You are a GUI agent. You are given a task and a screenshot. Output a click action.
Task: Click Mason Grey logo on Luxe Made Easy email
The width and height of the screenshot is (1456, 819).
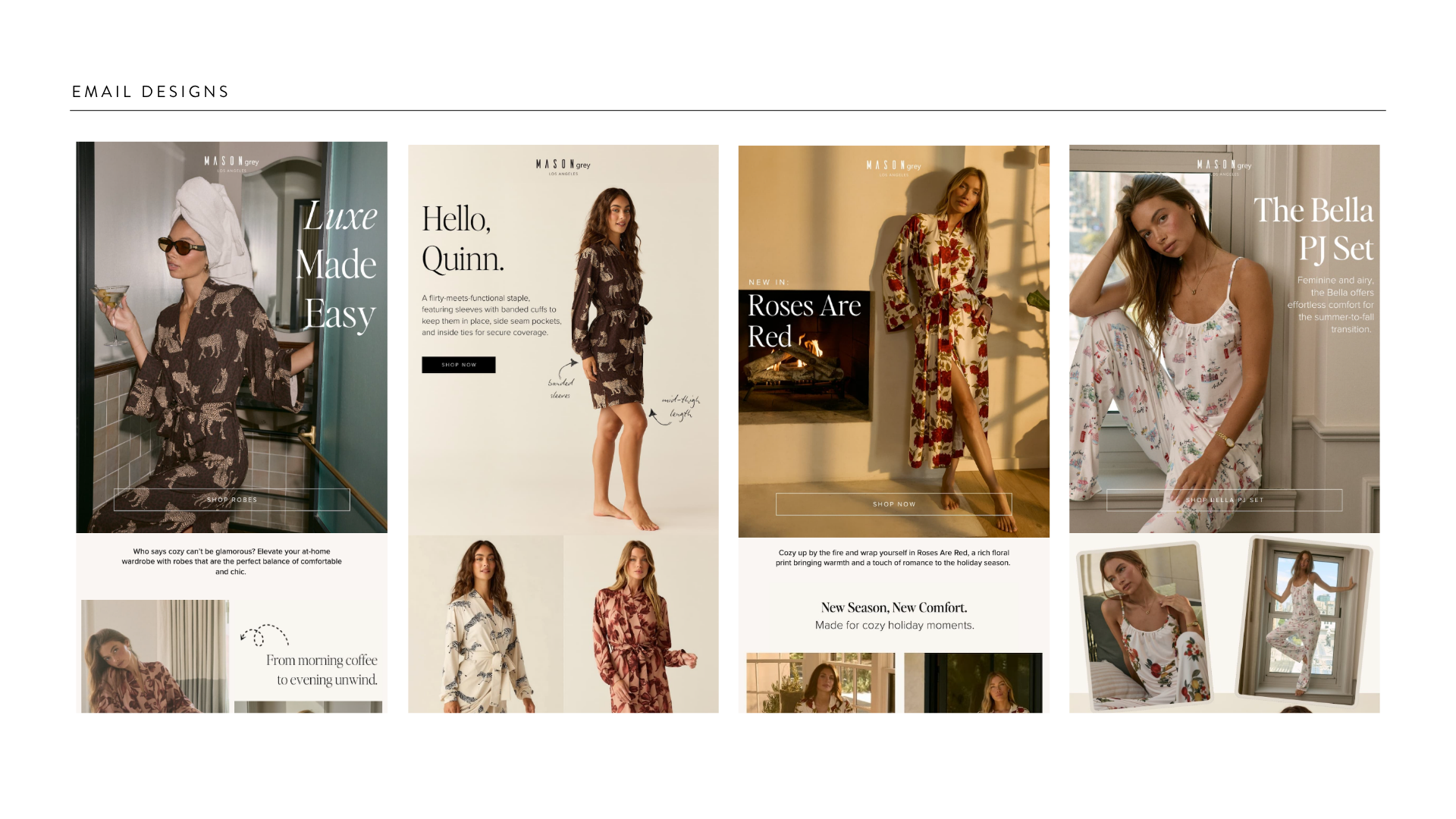[x=231, y=163]
